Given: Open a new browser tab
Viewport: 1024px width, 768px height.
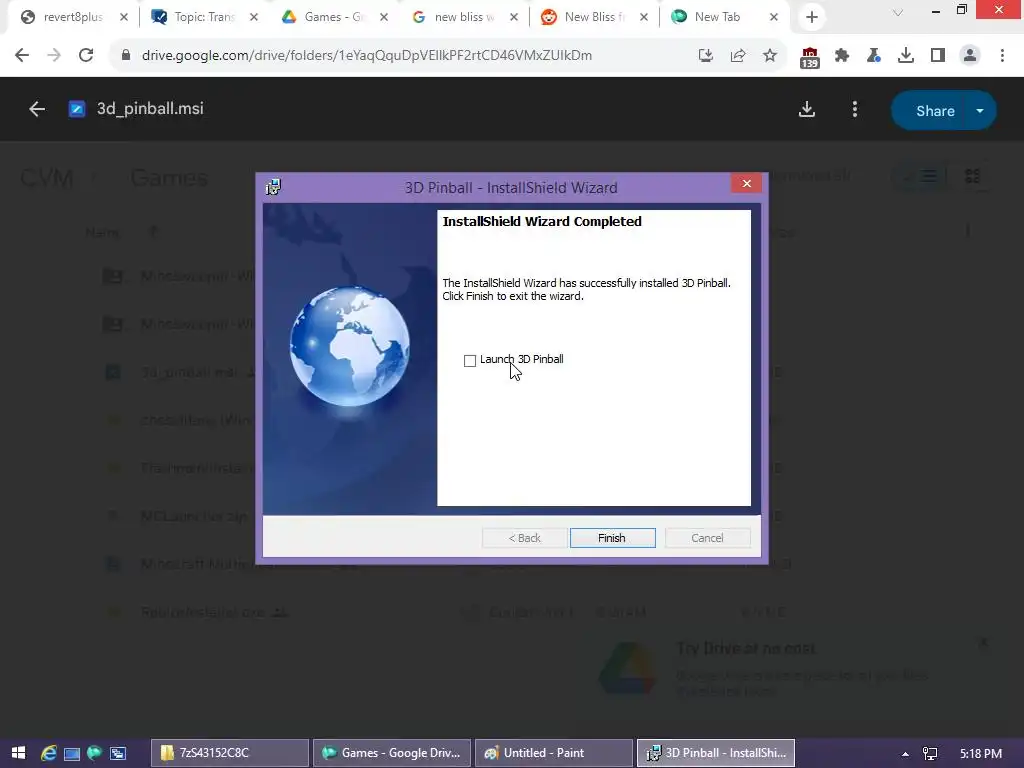Looking at the screenshot, I should click(812, 17).
